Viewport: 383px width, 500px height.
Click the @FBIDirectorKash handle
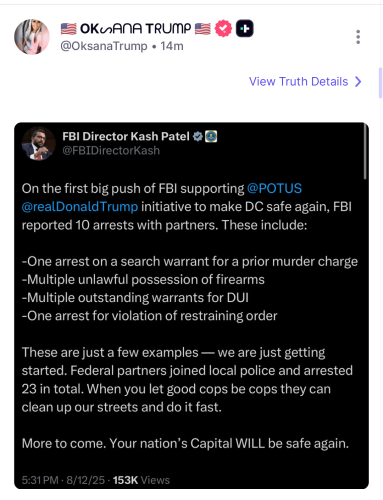click(111, 151)
